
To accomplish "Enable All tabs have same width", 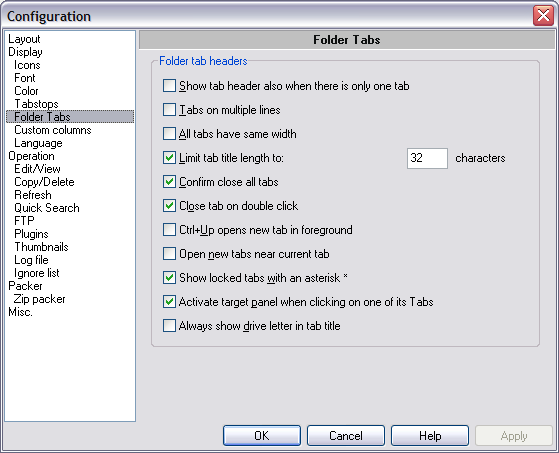I will (169, 134).
